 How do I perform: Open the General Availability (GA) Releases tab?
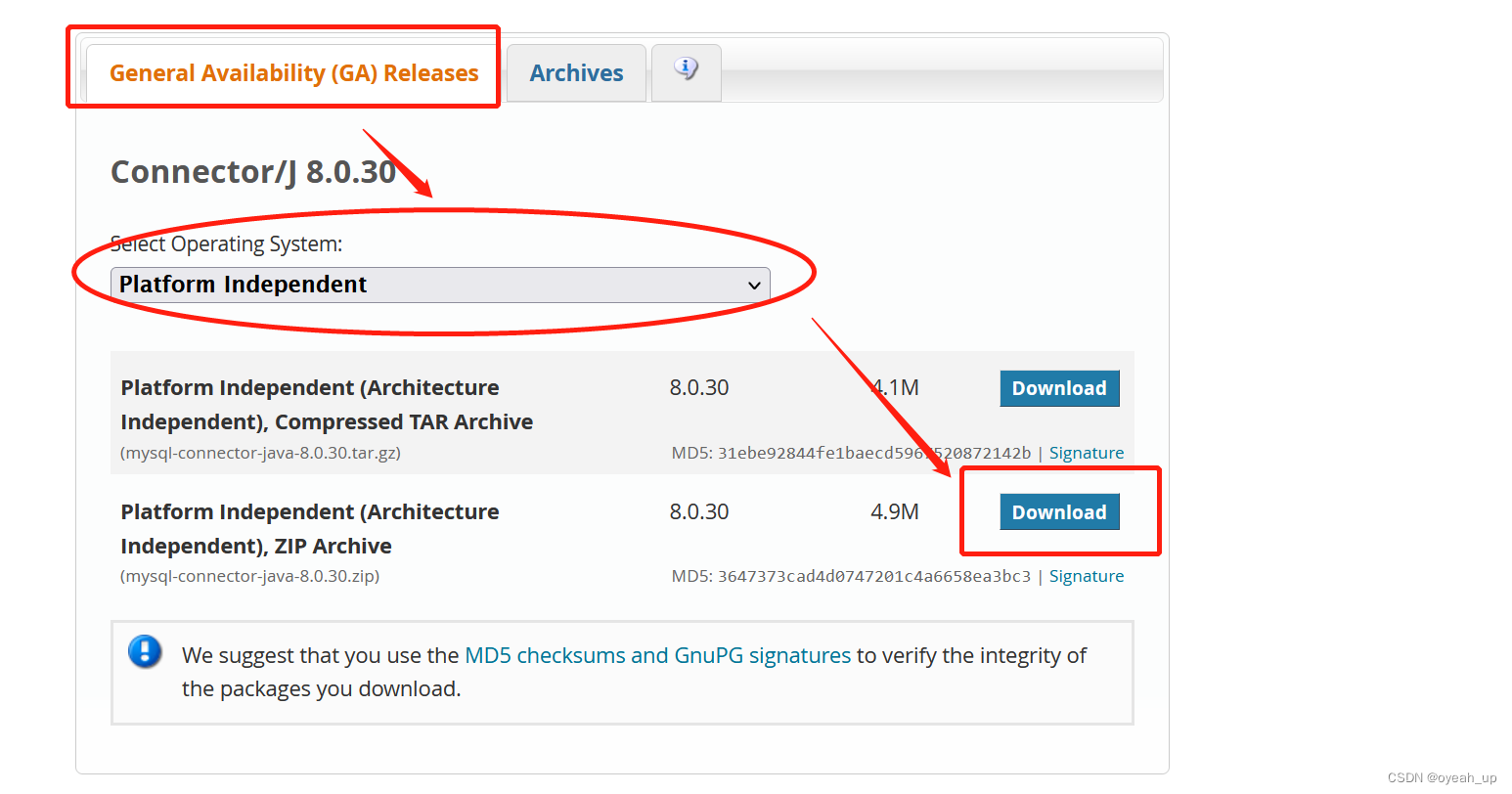click(293, 73)
